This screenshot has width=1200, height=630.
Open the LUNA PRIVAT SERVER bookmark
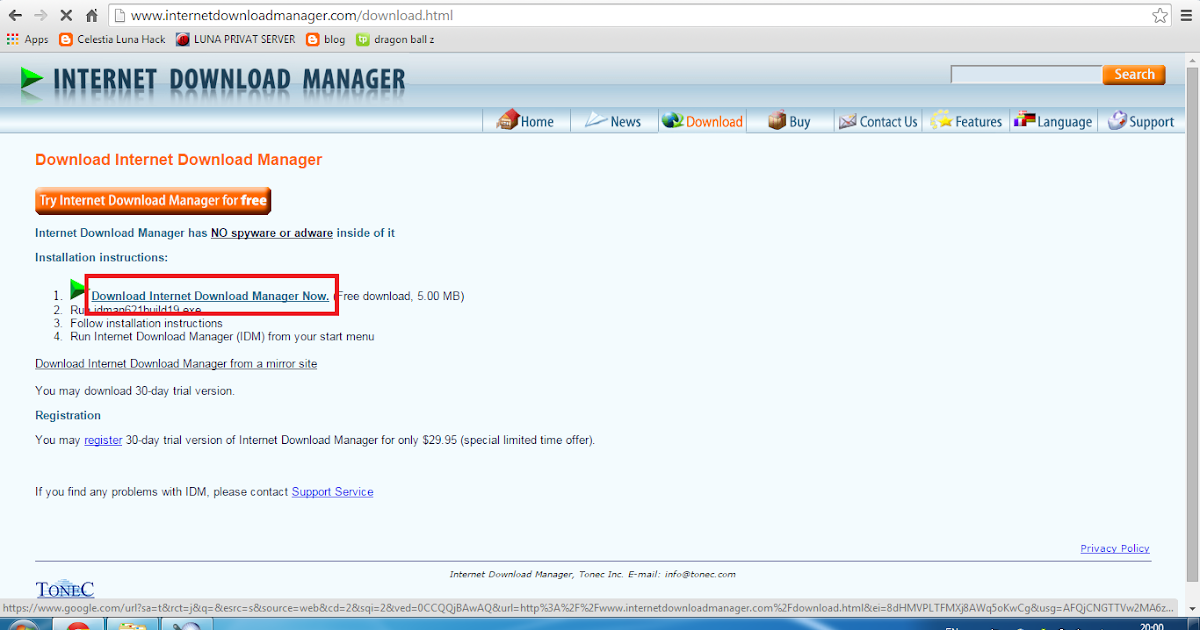[x=236, y=40]
